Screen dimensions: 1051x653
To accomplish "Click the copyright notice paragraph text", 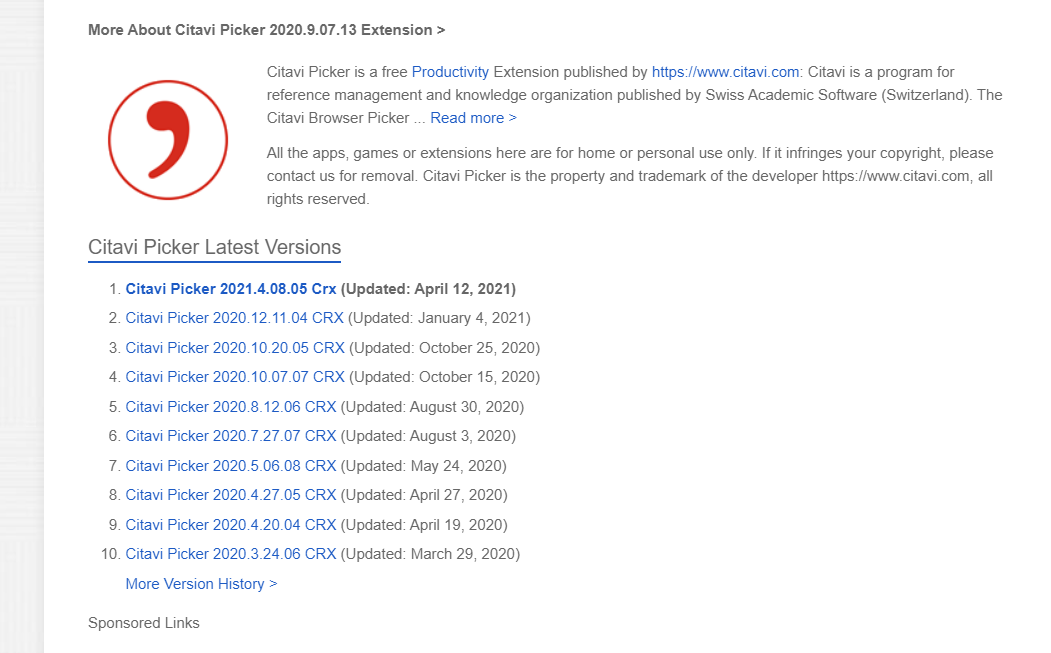I will (x=630, y=176).
